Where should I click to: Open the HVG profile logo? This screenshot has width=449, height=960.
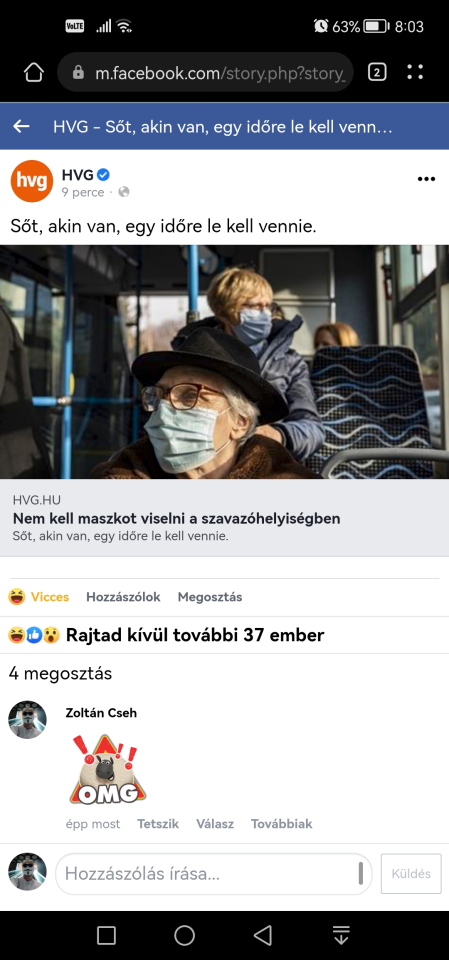pos(32,181)
